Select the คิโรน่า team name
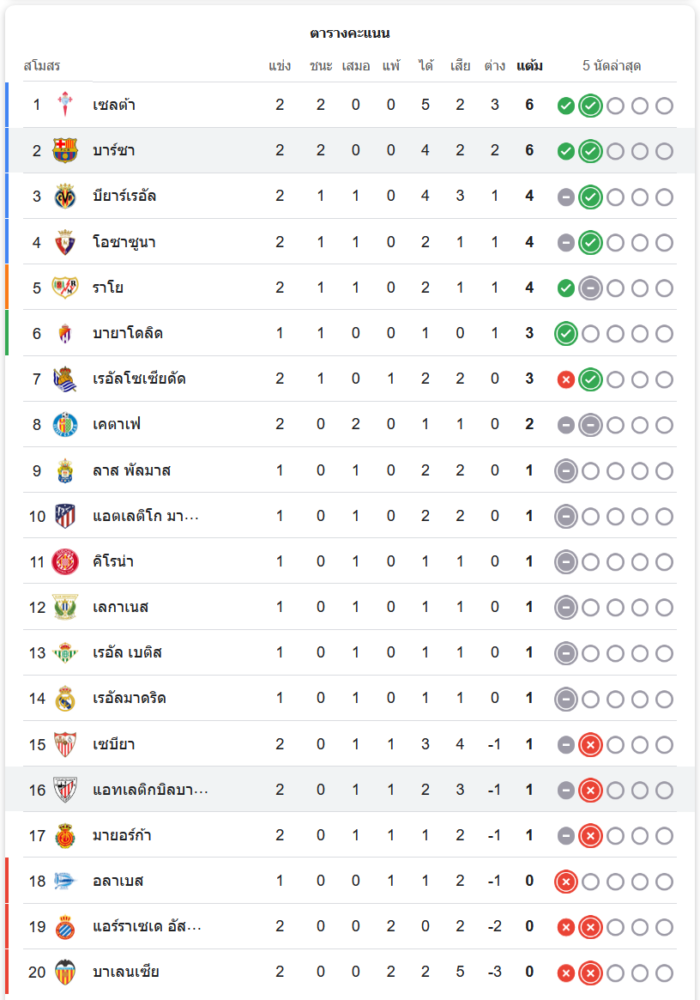The height and width of the screenshot is (1000, 700). pos(113,562)
